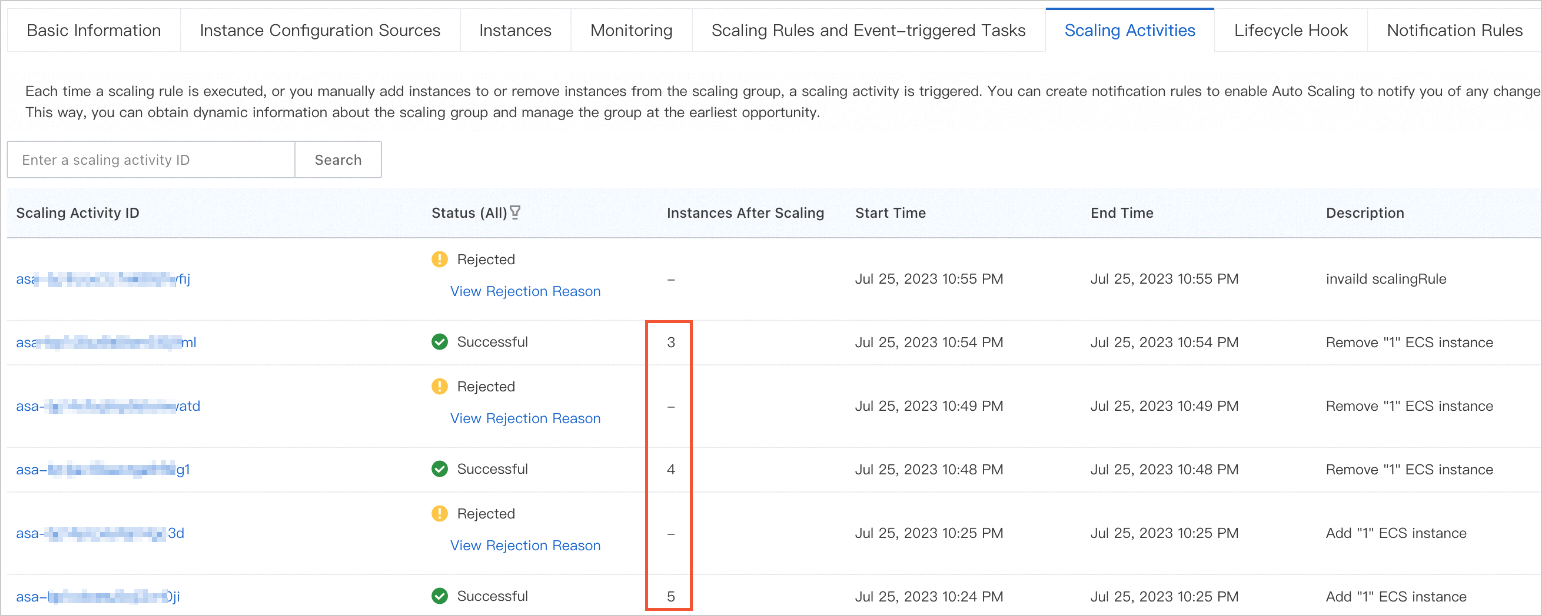View Rejection Reason for 10:55 PM activity
This screenshot has width=1542, height=616.
[x=525, y=291]
